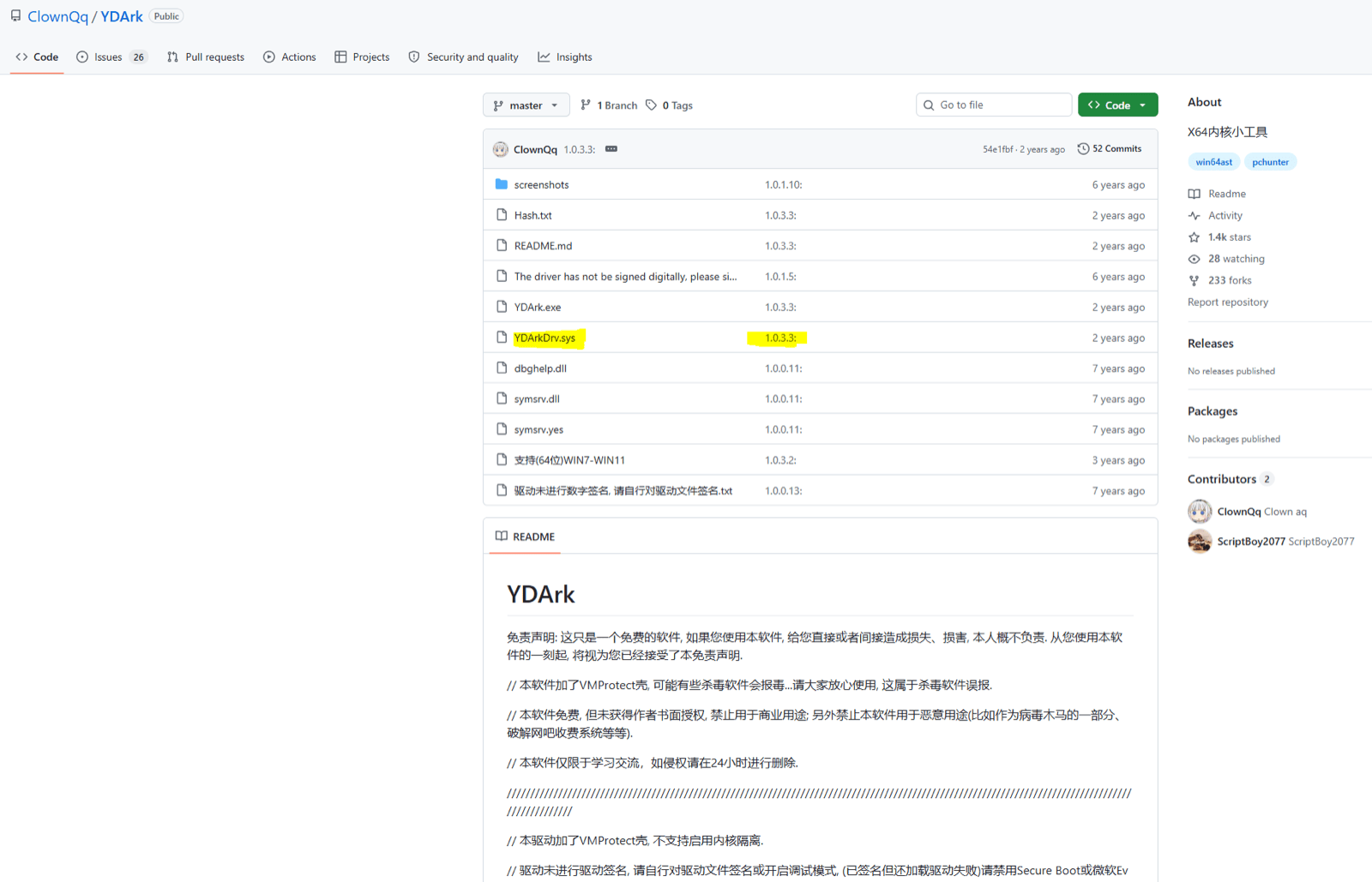
Task: Switch to Pull requests tab
Action: click(x=206, y=57)
